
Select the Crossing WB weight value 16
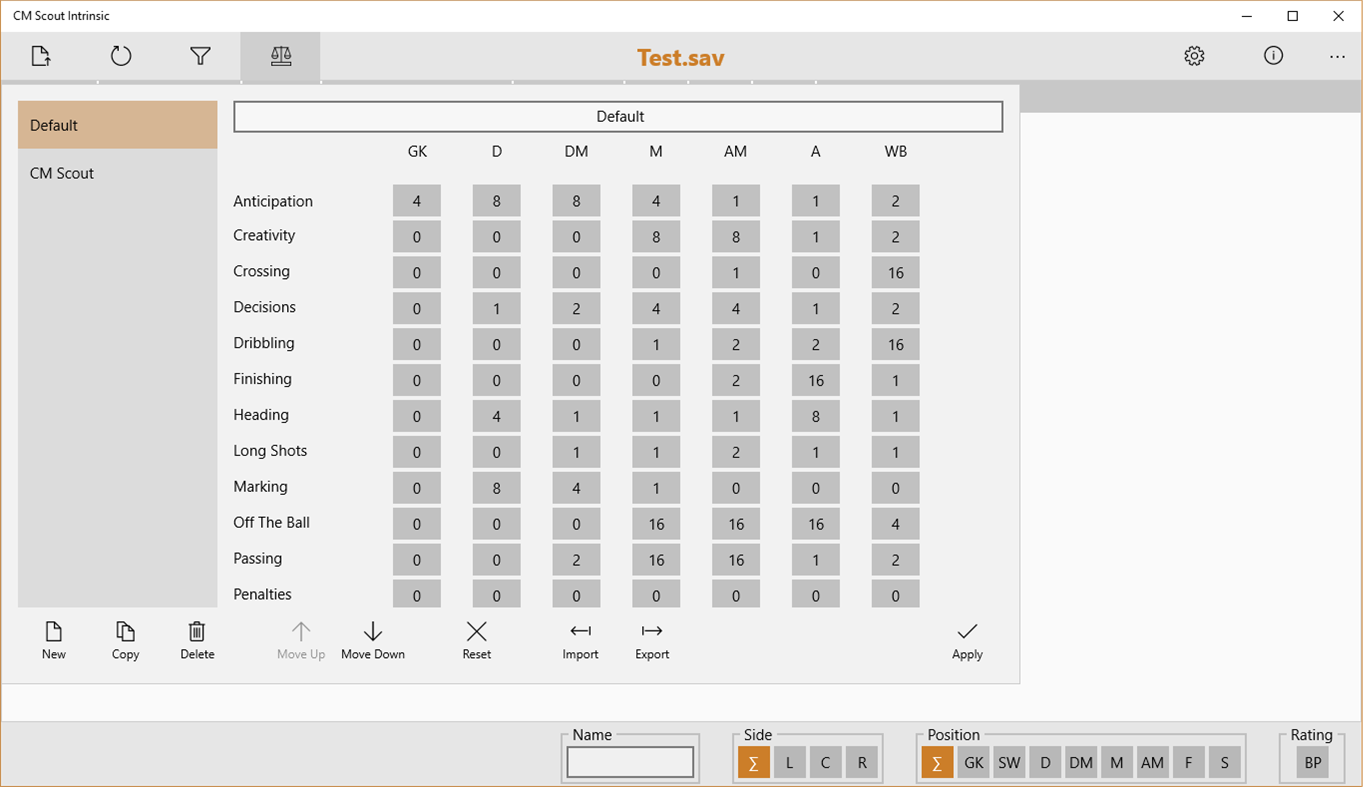tap(896, 273)
